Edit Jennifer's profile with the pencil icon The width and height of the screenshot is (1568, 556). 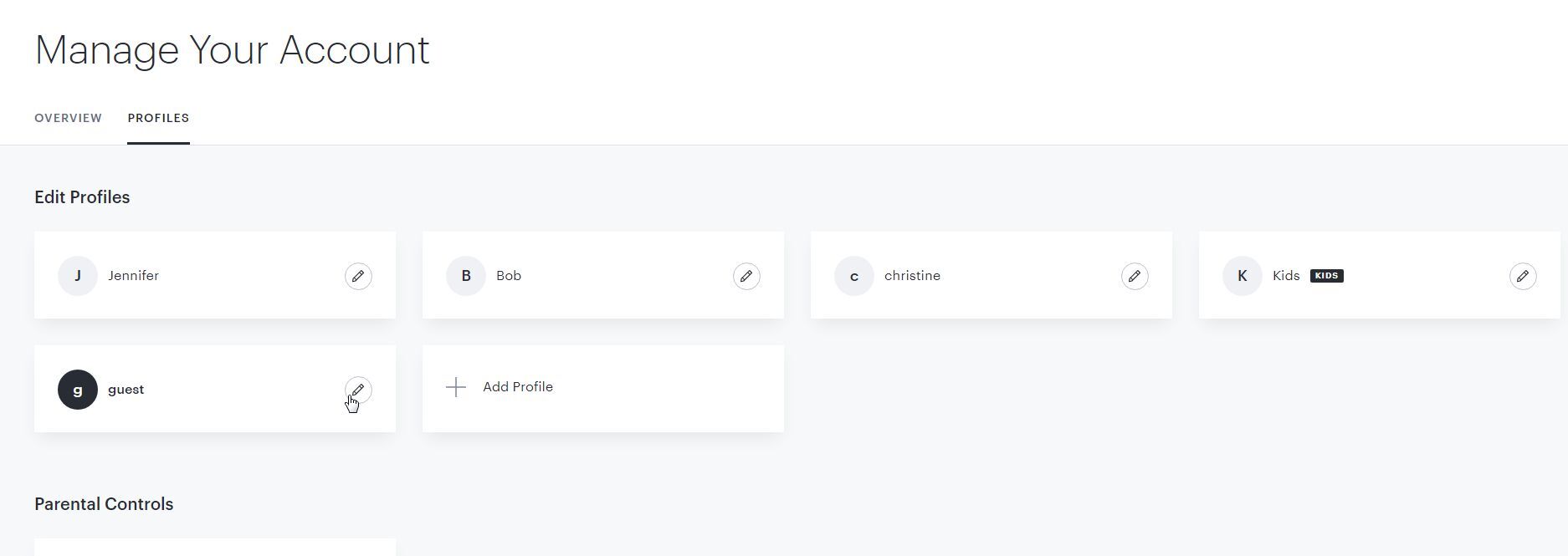(358, 276)
